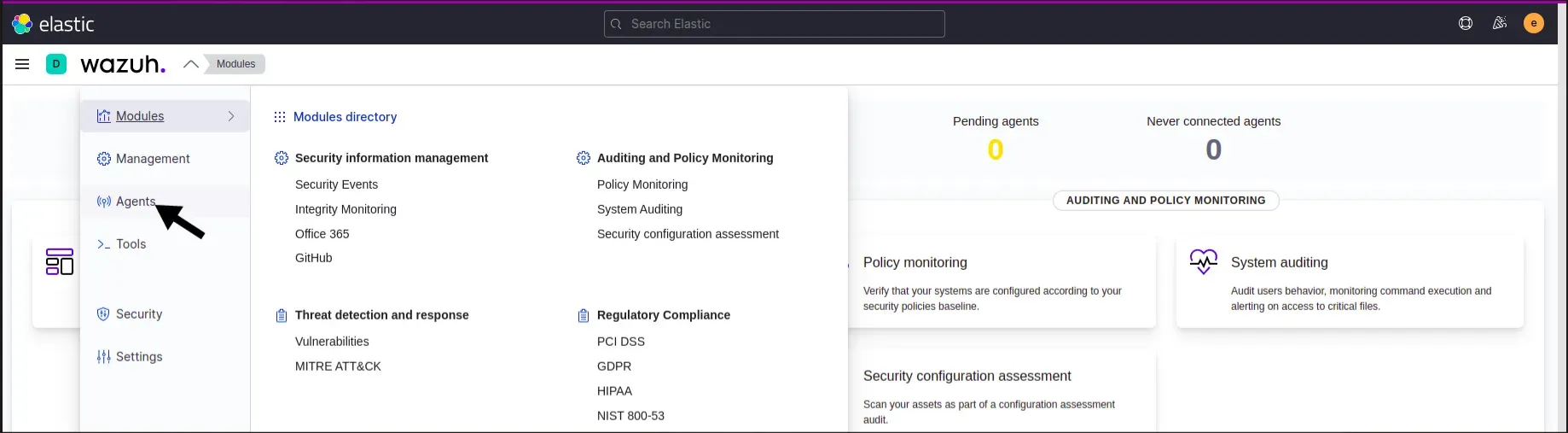Open the PCI DSS compliance module

point(620,342)
